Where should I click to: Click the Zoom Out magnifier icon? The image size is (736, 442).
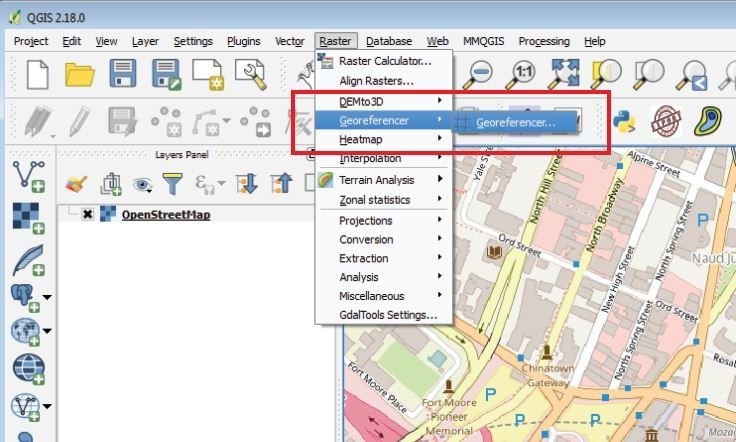coord(477,74)
